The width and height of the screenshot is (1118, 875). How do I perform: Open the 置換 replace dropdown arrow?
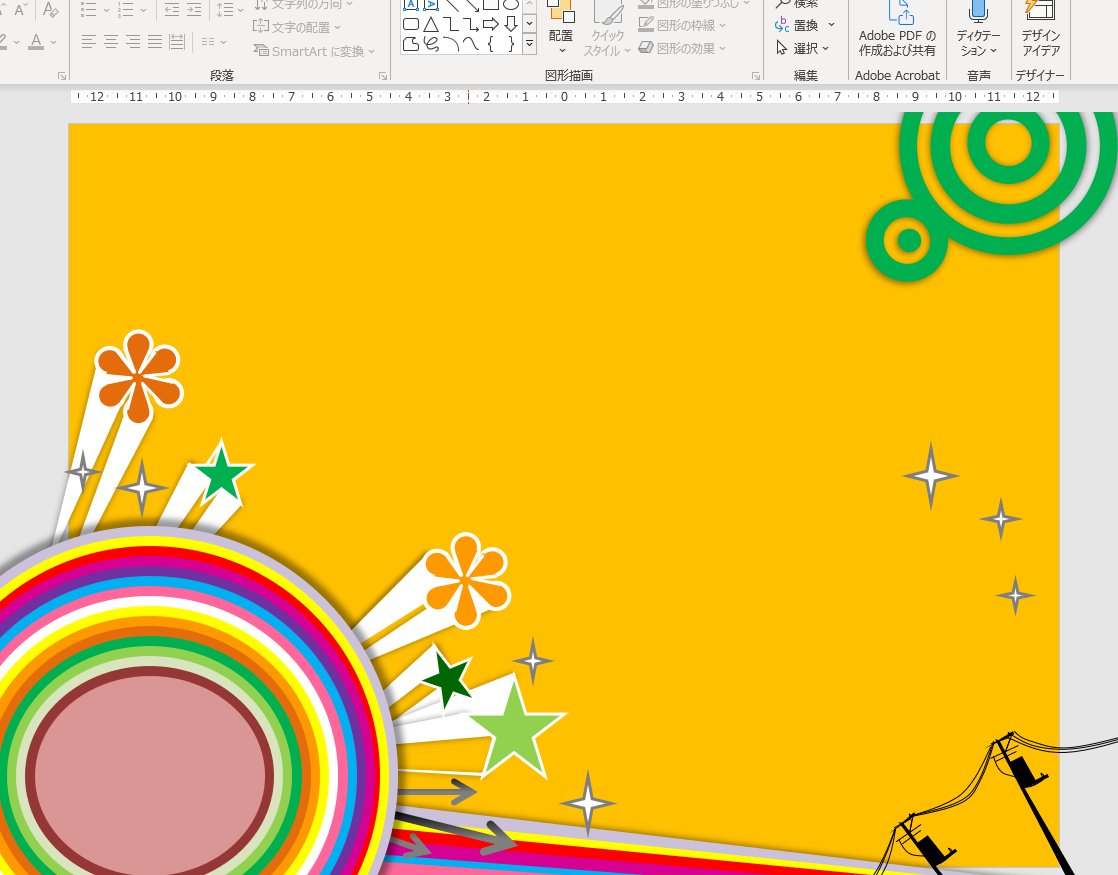[x=831, y=26]
